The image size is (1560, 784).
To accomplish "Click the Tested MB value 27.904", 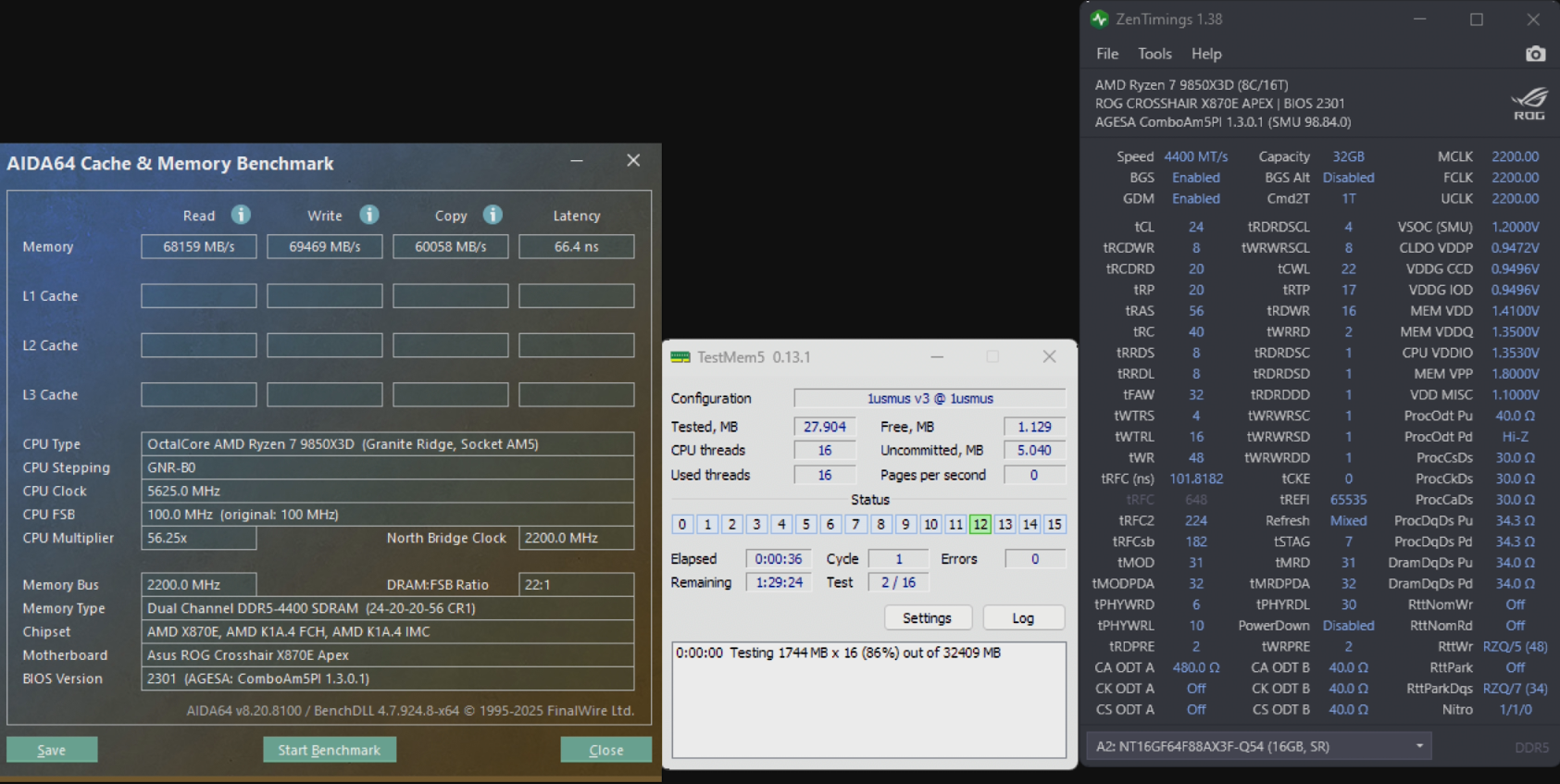I will pos(825,427).
